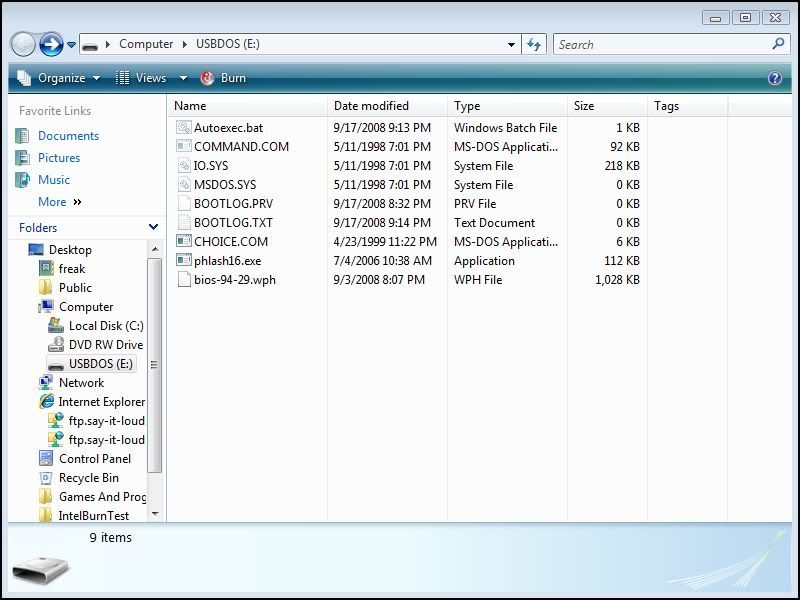Image resolution: width=800 pixels, height=600 pixels.
Task: Open Documents favorite link
Action: click(68, 136)
